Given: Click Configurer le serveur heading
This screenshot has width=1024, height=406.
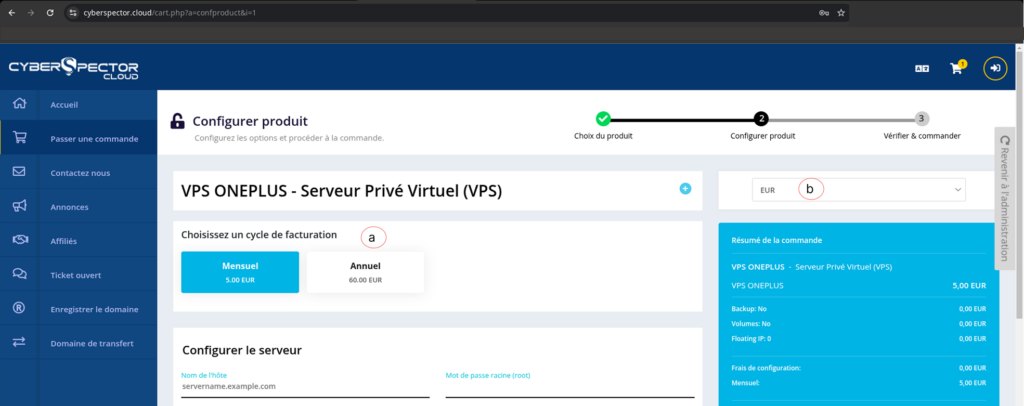Looking at the screenshot, I should pyautogui.click(x=242, y=350).
